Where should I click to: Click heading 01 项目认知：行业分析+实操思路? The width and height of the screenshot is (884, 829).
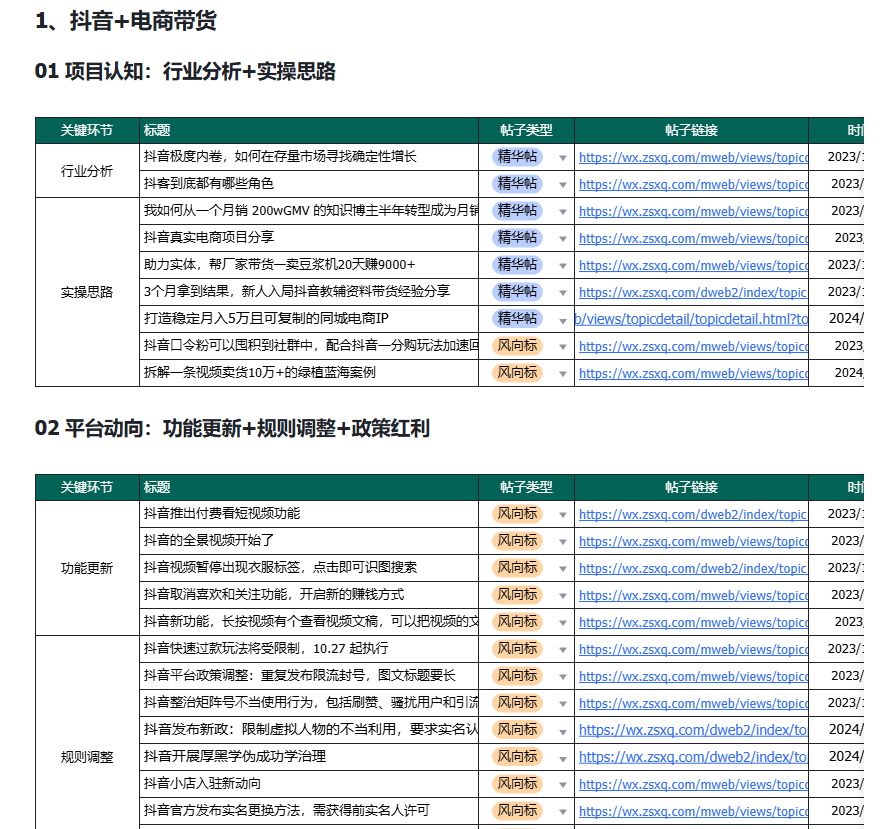coord(185,72)
